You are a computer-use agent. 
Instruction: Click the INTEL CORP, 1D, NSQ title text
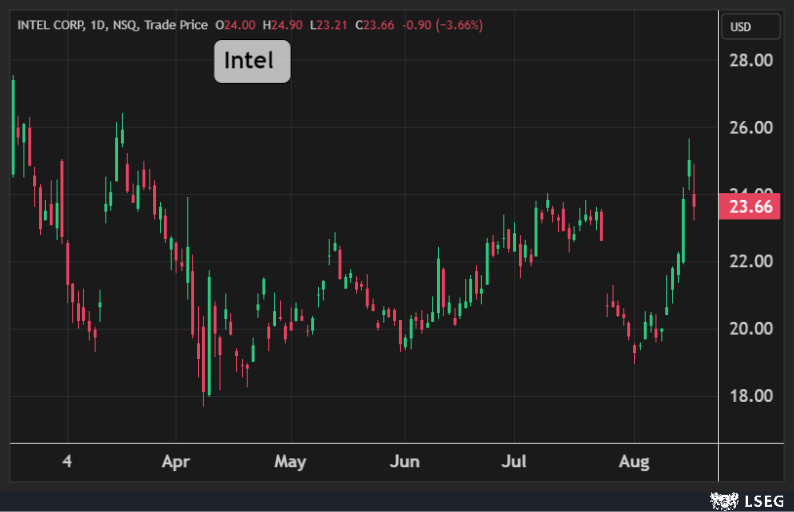pos(112,25)
